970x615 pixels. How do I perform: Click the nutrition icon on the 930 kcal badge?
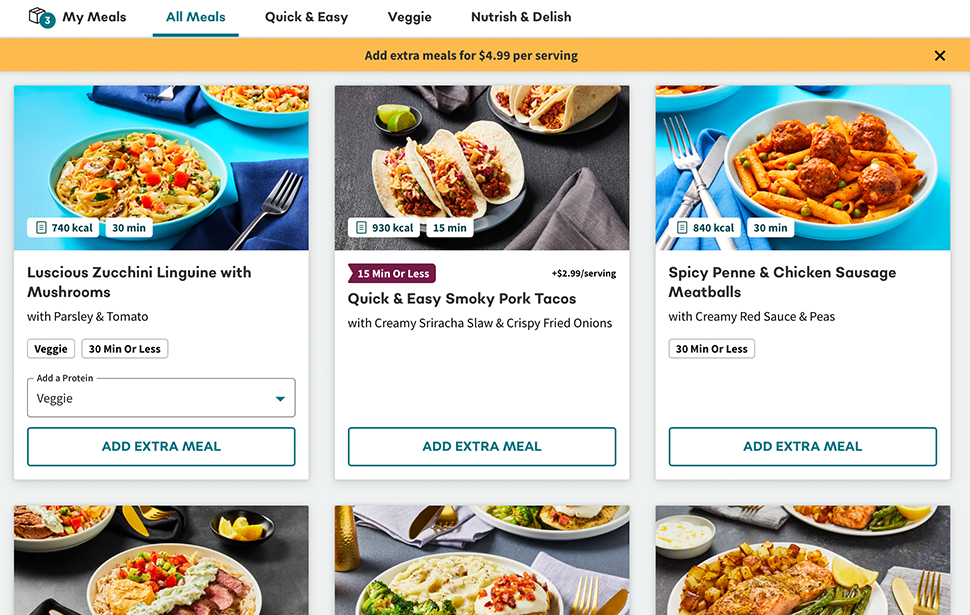tap(362, 227)
